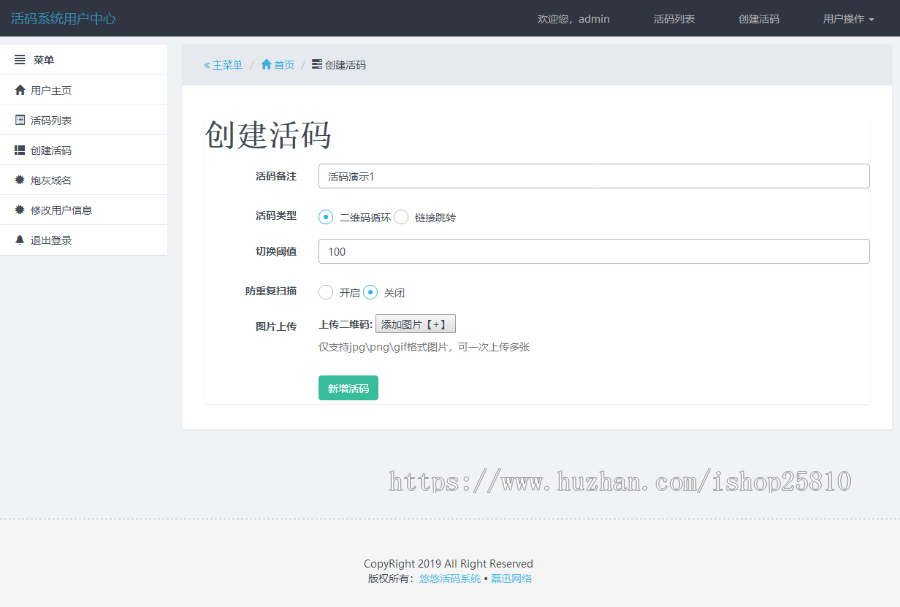
Task: Click the home icon next to 用户主页
Action: tap(20, 87)
